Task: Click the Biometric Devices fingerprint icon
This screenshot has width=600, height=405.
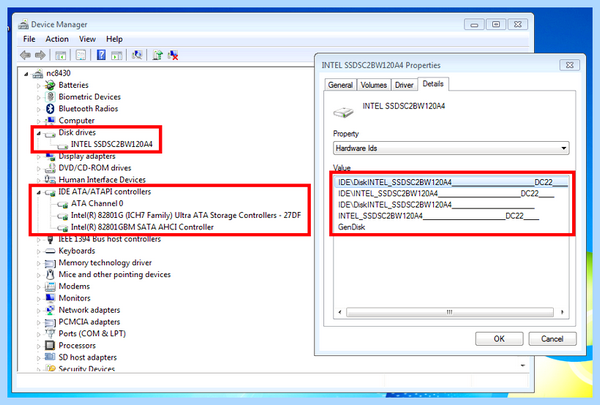Action: [x=50, y=97]
